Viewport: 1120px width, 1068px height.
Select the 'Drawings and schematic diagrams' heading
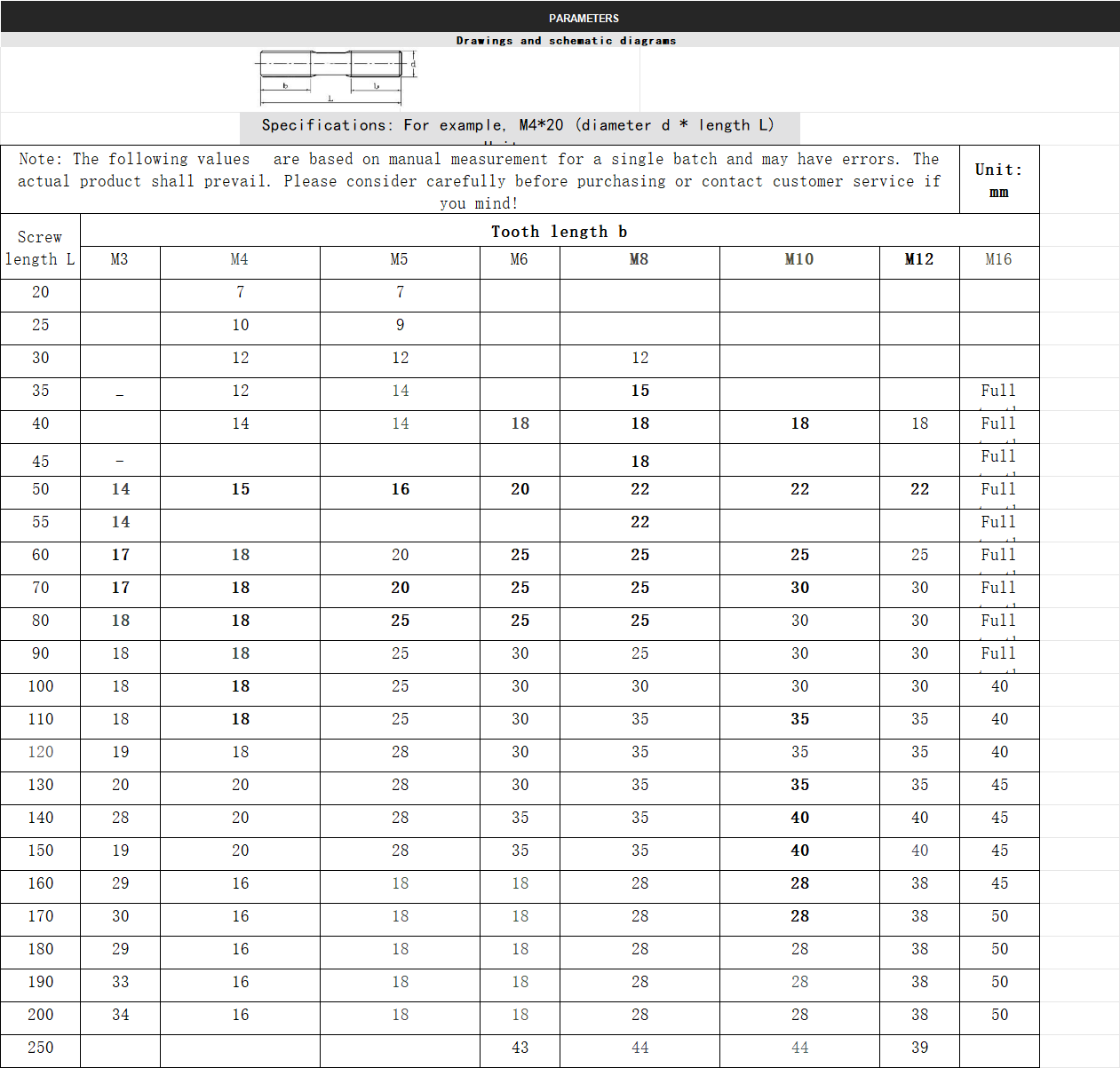(566, 41)
